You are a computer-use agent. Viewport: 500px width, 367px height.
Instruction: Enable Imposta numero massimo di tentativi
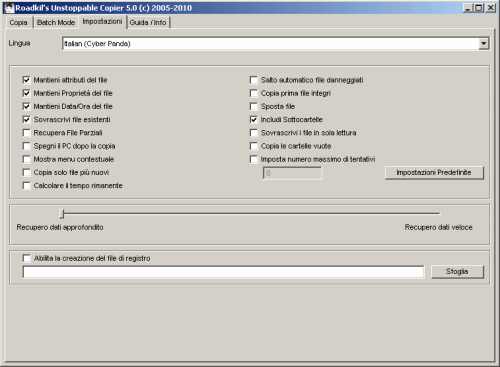(x=254, y=159)
